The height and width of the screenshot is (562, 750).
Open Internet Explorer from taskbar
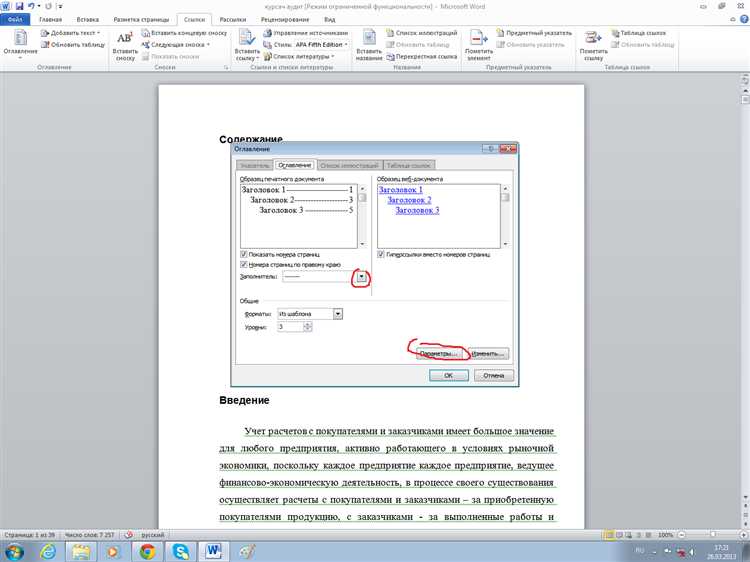[x=48, y=552]
